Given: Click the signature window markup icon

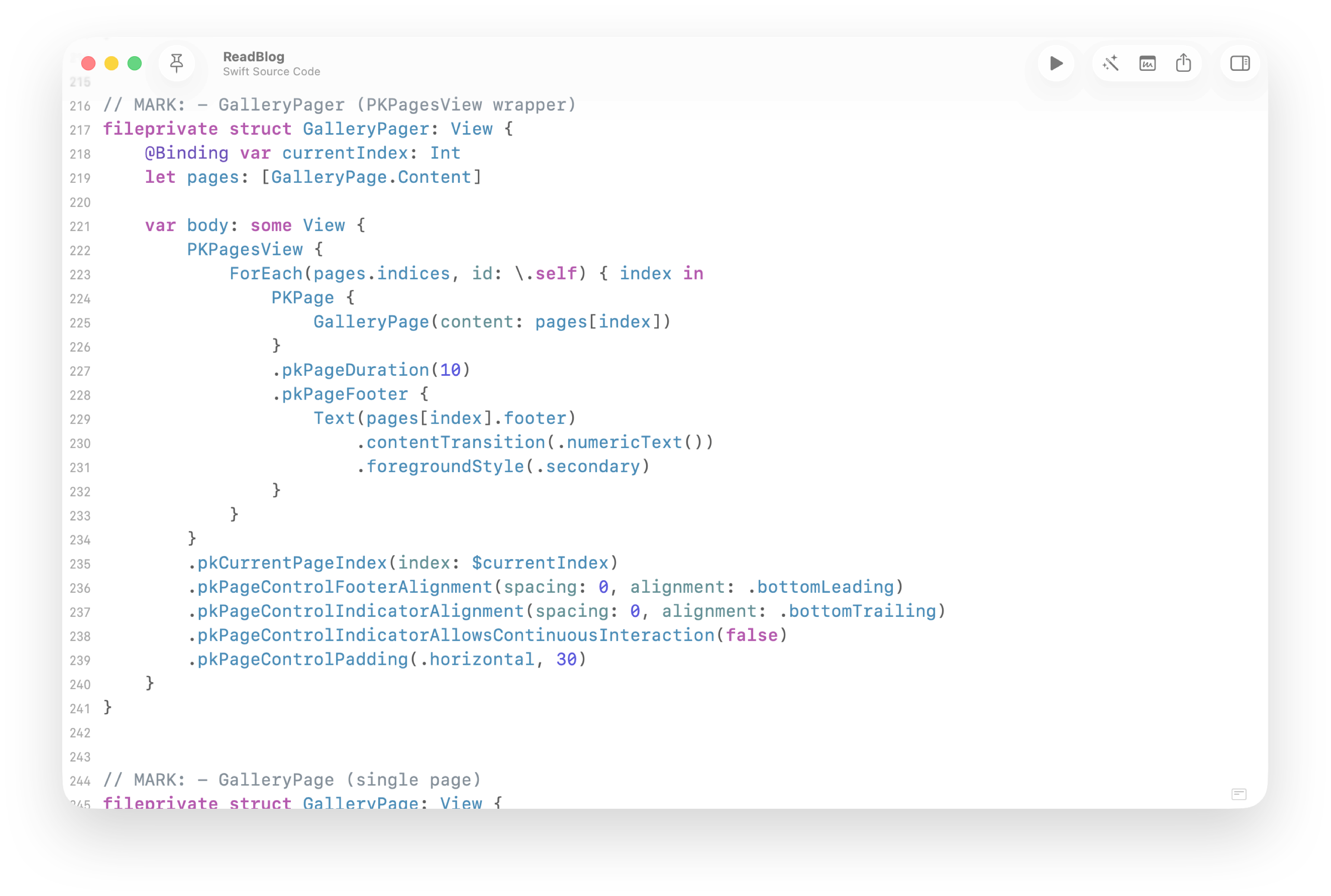Looking at the screenshot, I should pyautogui.click(x=1147, y=64).
